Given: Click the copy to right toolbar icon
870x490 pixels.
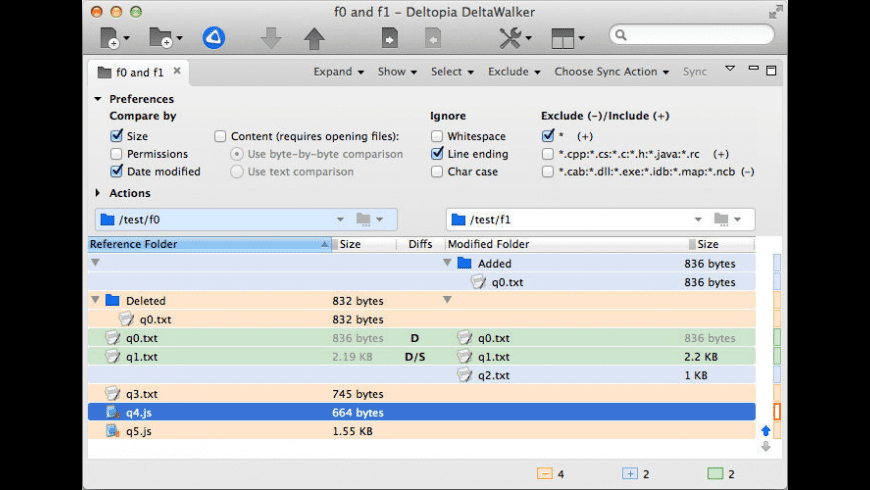Looking at the screenshot, I should 390,39.
